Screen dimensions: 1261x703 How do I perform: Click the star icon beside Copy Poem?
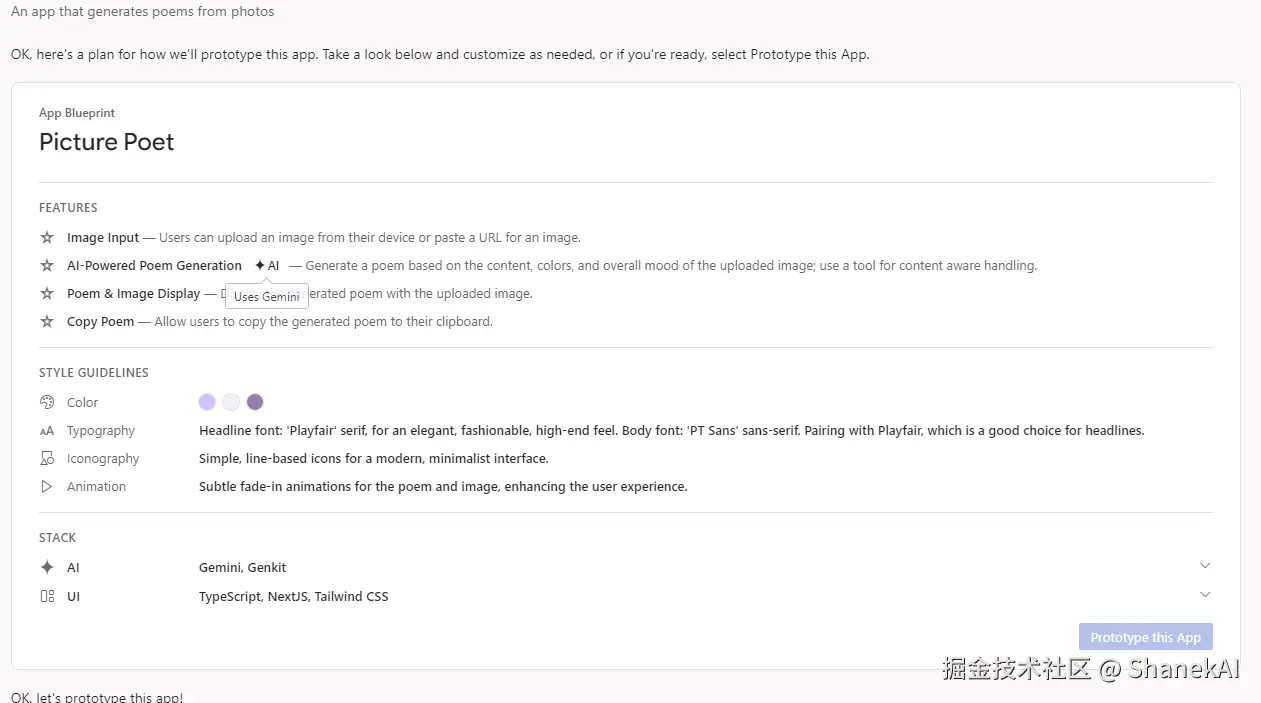(x=47, y=322)
